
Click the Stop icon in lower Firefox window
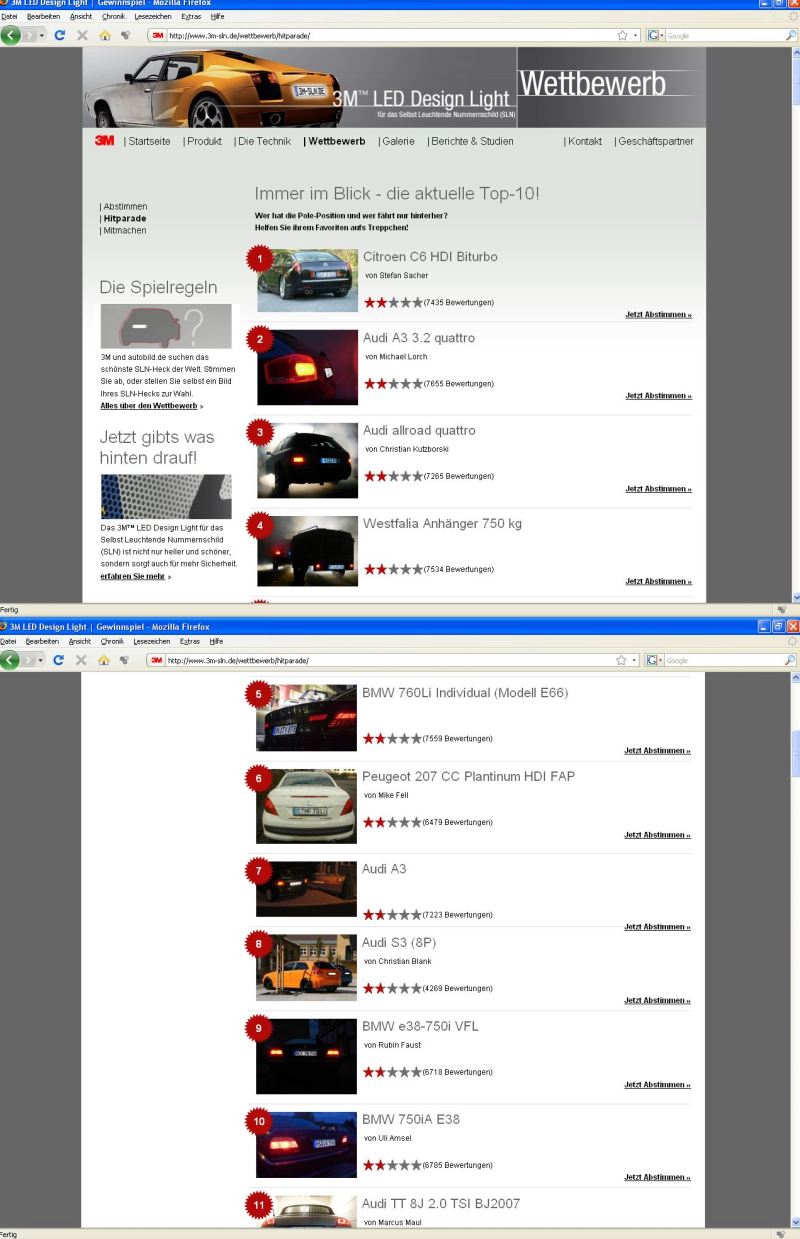click(79, 659)
